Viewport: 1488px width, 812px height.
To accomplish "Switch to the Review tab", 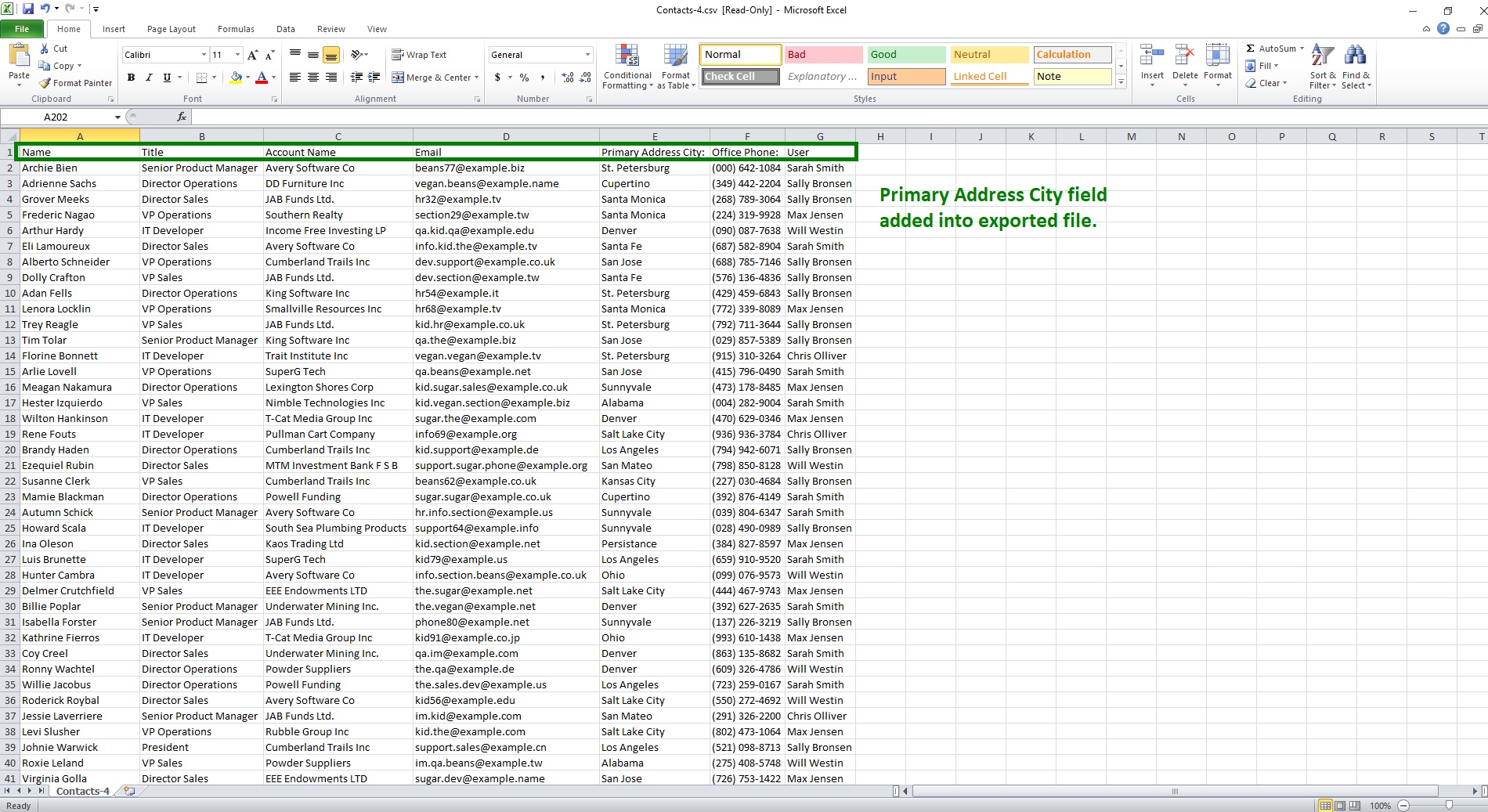I will (x=331, y=29).
